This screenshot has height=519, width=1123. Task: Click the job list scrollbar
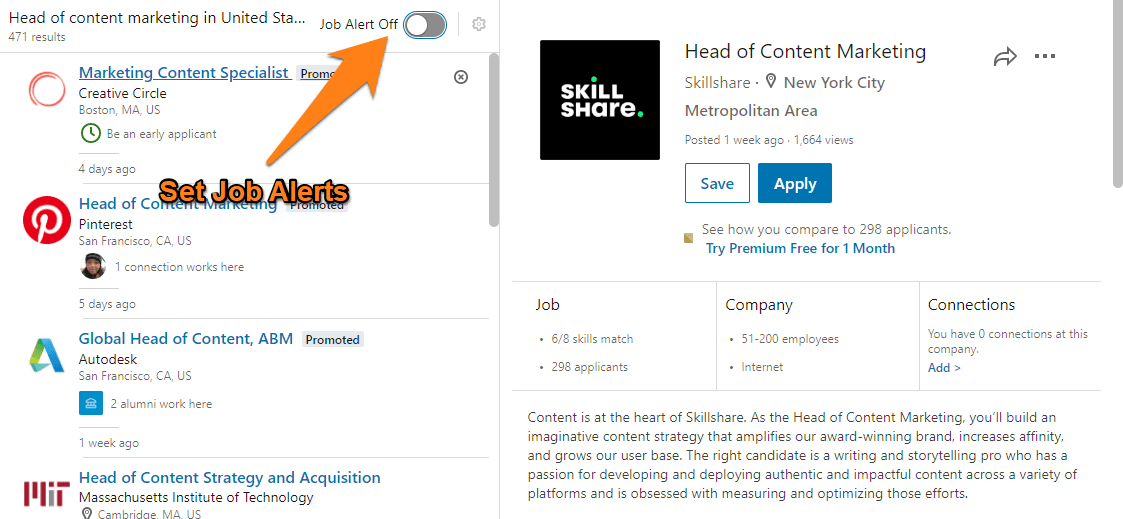(493, 140)
